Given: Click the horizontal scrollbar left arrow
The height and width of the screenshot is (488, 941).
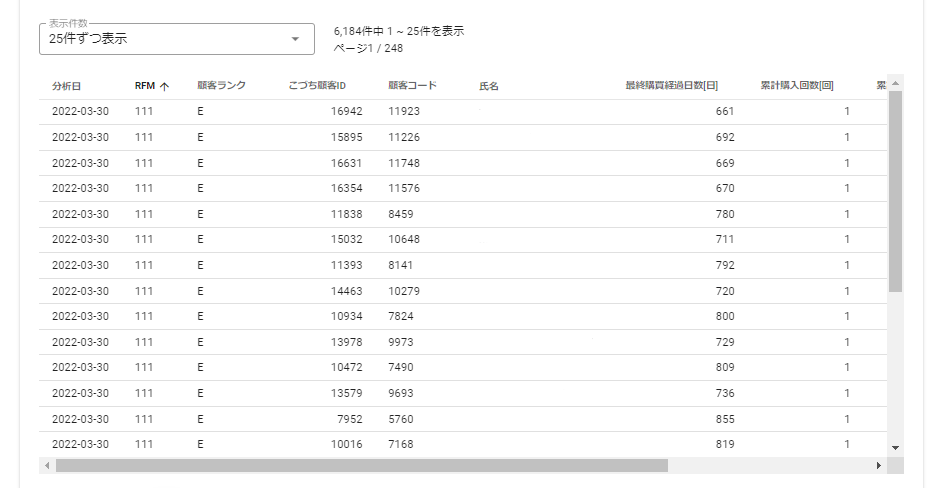Looking at the screenshot, I should coord(46,466).
